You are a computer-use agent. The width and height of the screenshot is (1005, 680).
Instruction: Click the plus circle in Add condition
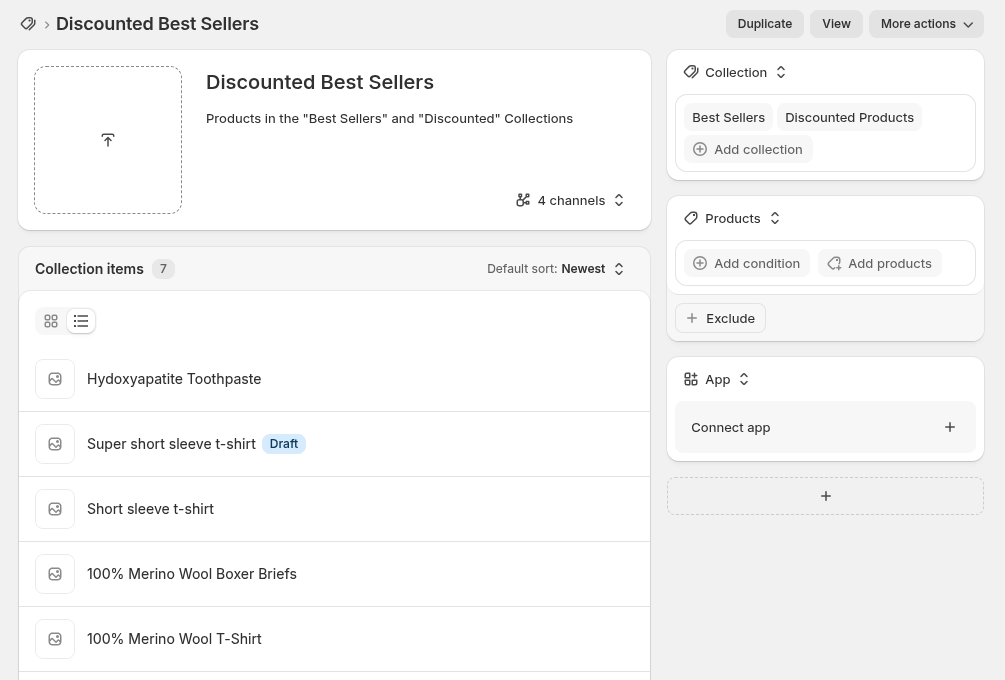tap(700, 263)
